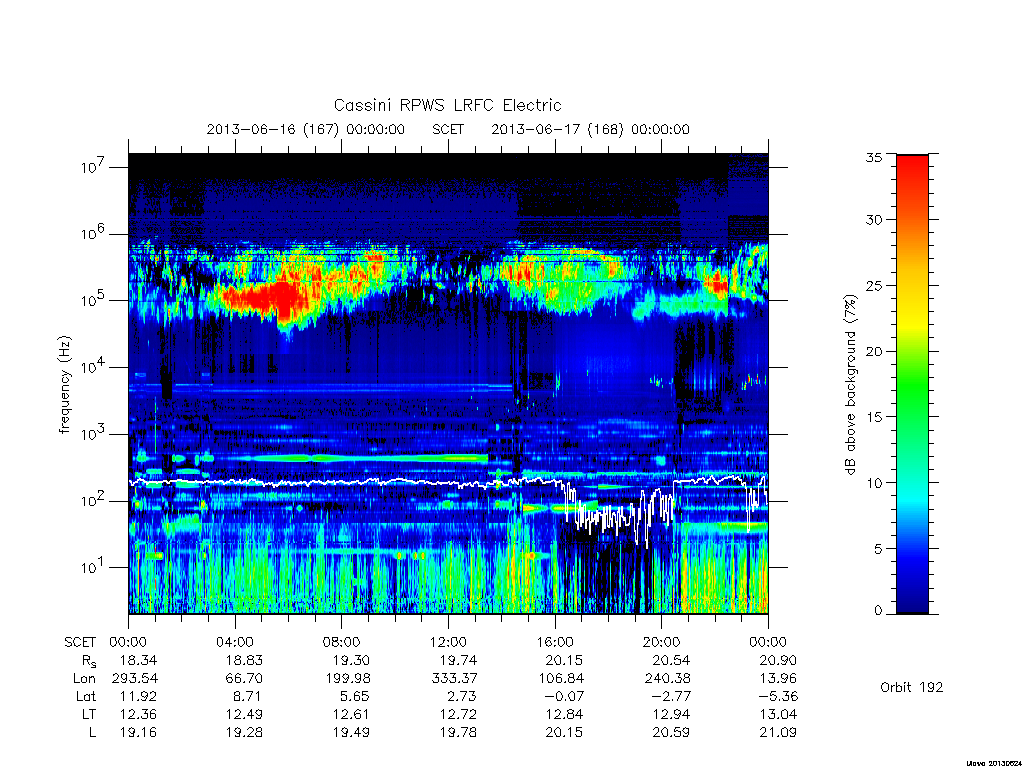
Task: Select the 2013-06-16 (167) start date label
Action: tap(306, 129)
